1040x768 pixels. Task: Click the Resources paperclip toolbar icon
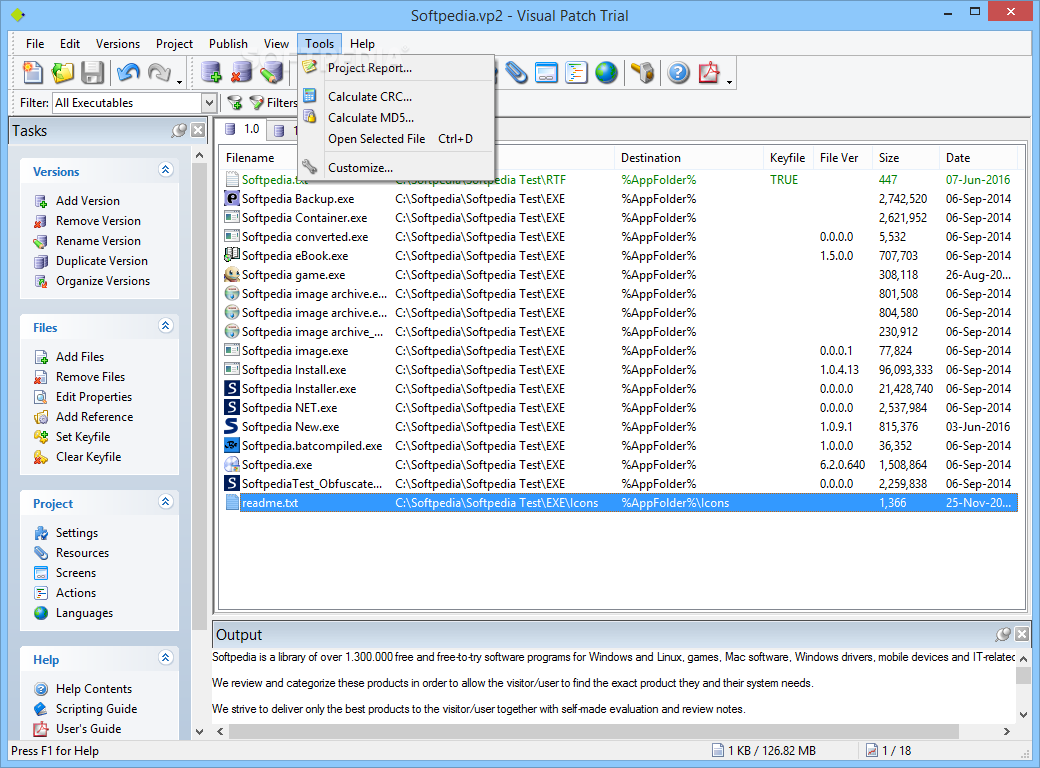tap(516, 72)
